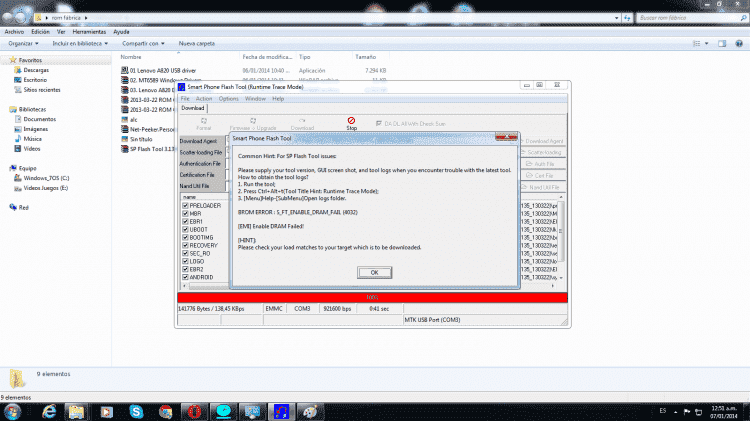Click the Stop icon in Flash Tool

point(351,121)
